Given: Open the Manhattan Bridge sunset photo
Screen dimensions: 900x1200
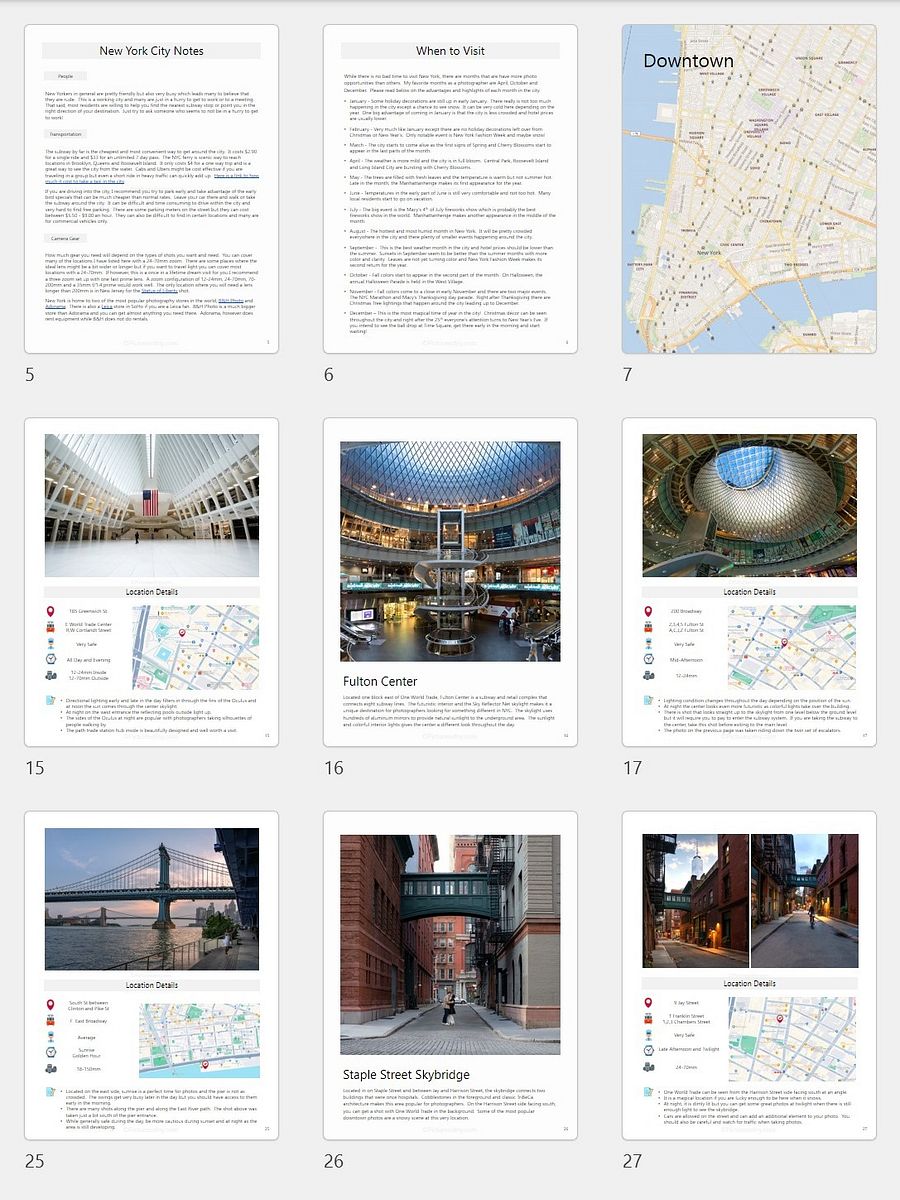Looking at the screenshot, I should pyautogui.click(x=152, y=899).
